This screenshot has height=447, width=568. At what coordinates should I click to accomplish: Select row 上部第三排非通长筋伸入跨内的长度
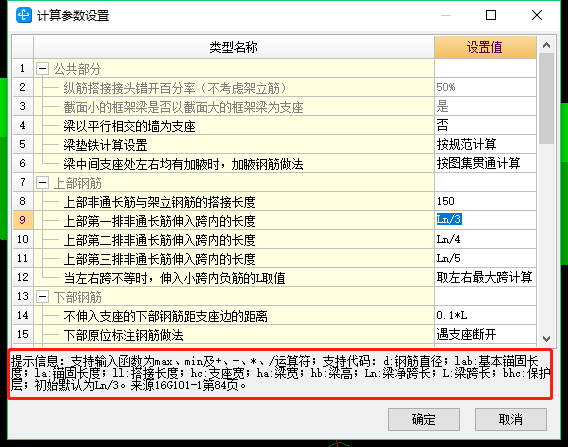click(234, 258)
